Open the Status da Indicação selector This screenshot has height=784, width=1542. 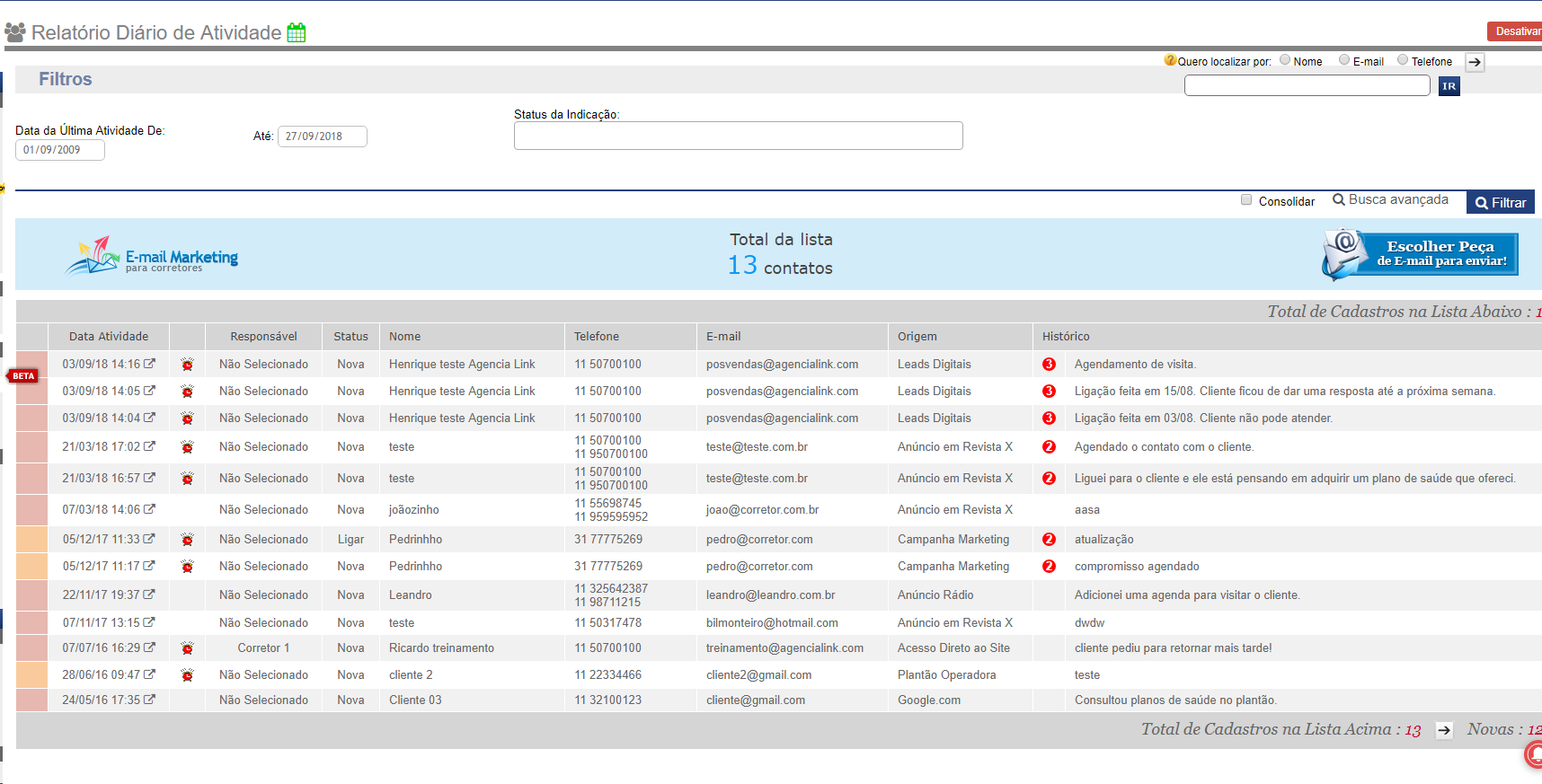pos(738,136)
